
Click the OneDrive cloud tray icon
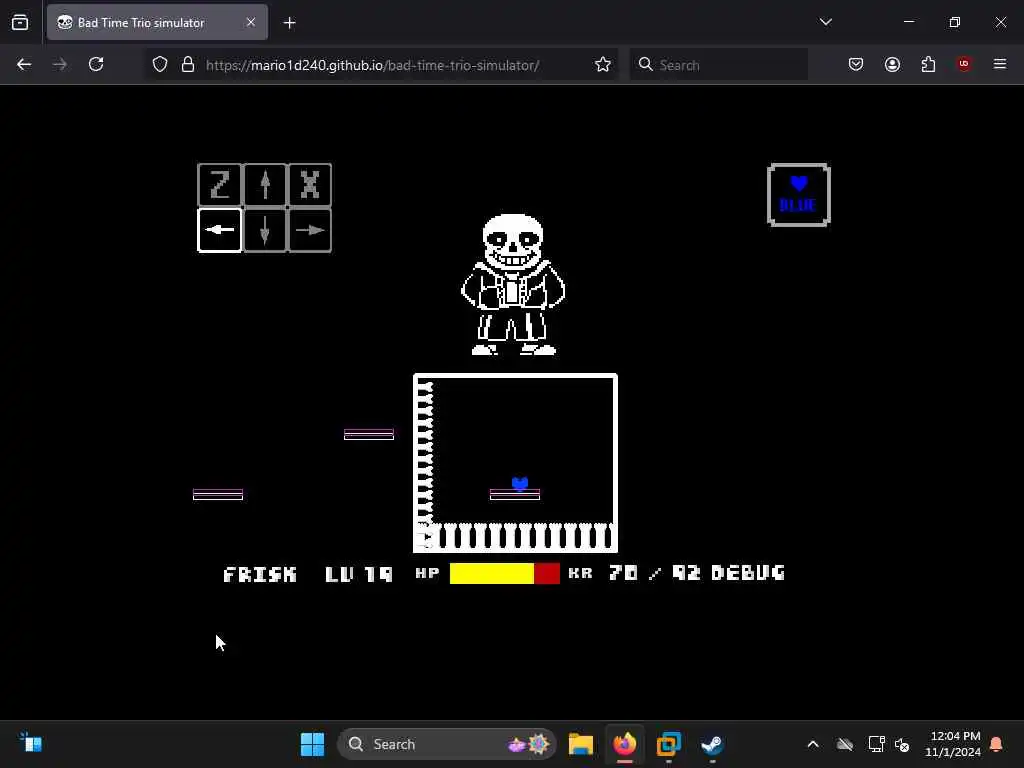click(845, 744)
